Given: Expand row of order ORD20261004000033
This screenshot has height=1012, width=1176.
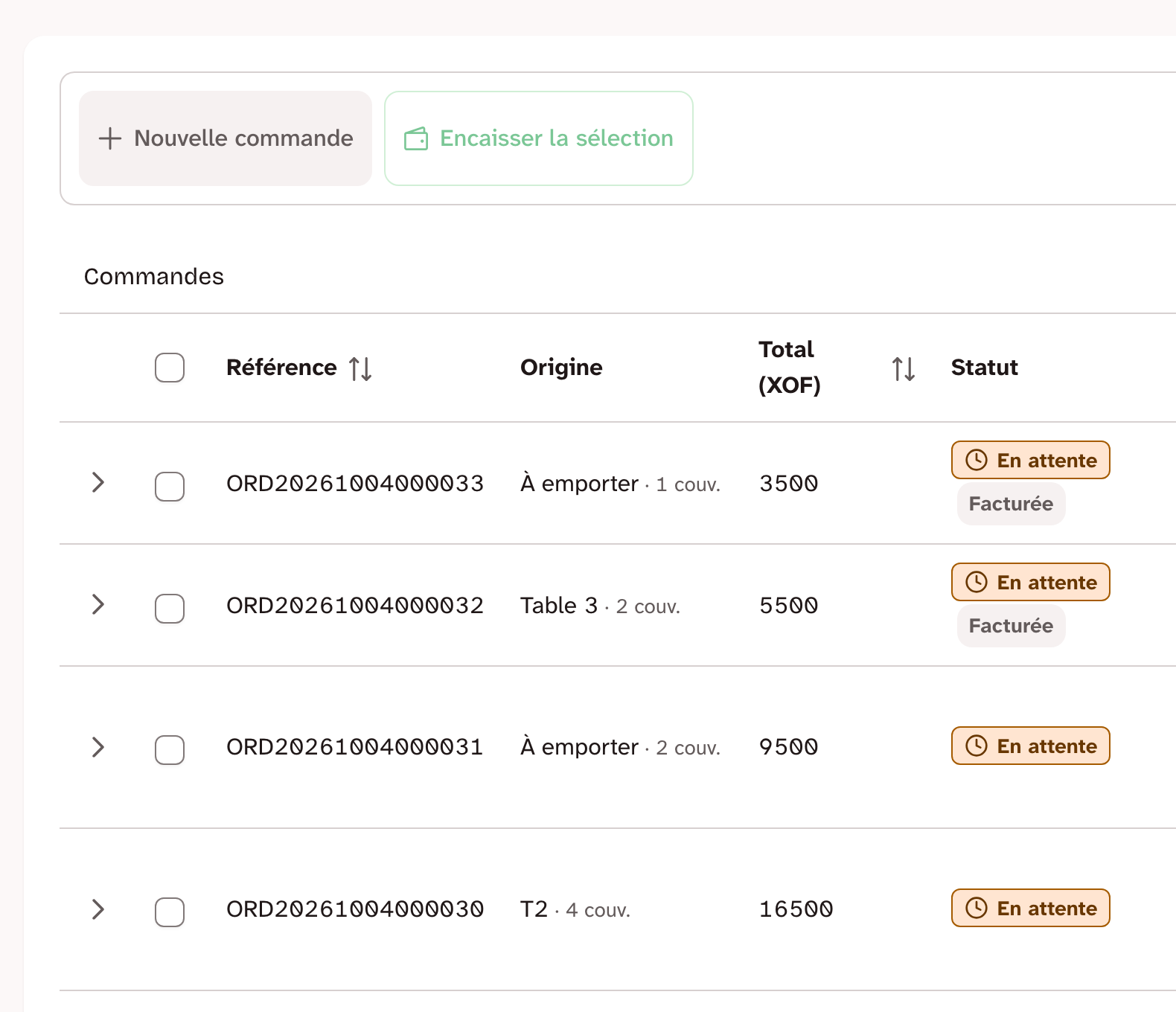Looking at the screenshot, I should pos(98,482).
